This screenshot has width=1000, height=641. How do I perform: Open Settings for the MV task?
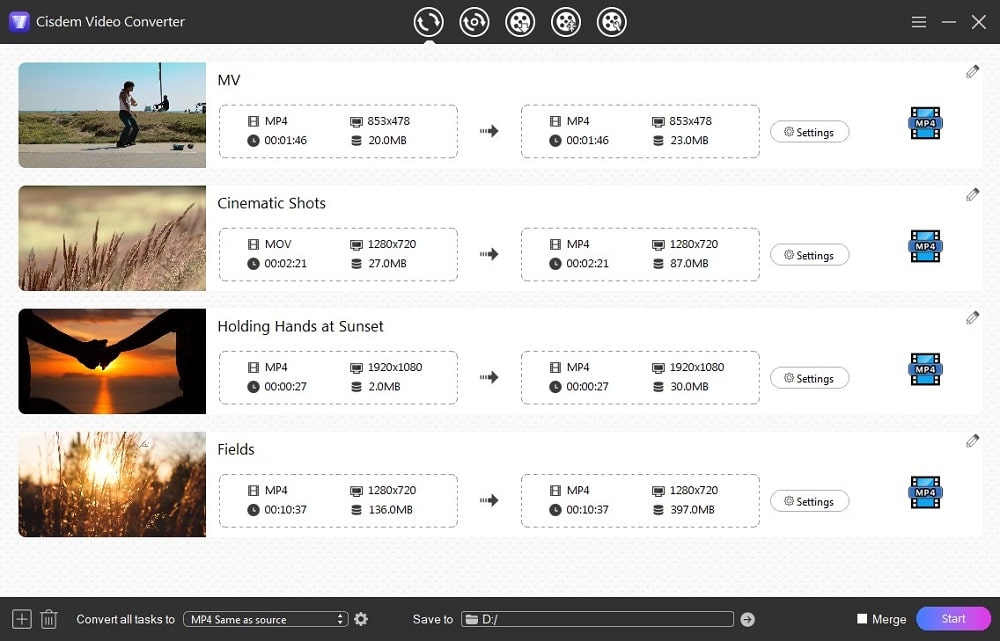click(809, 131)
